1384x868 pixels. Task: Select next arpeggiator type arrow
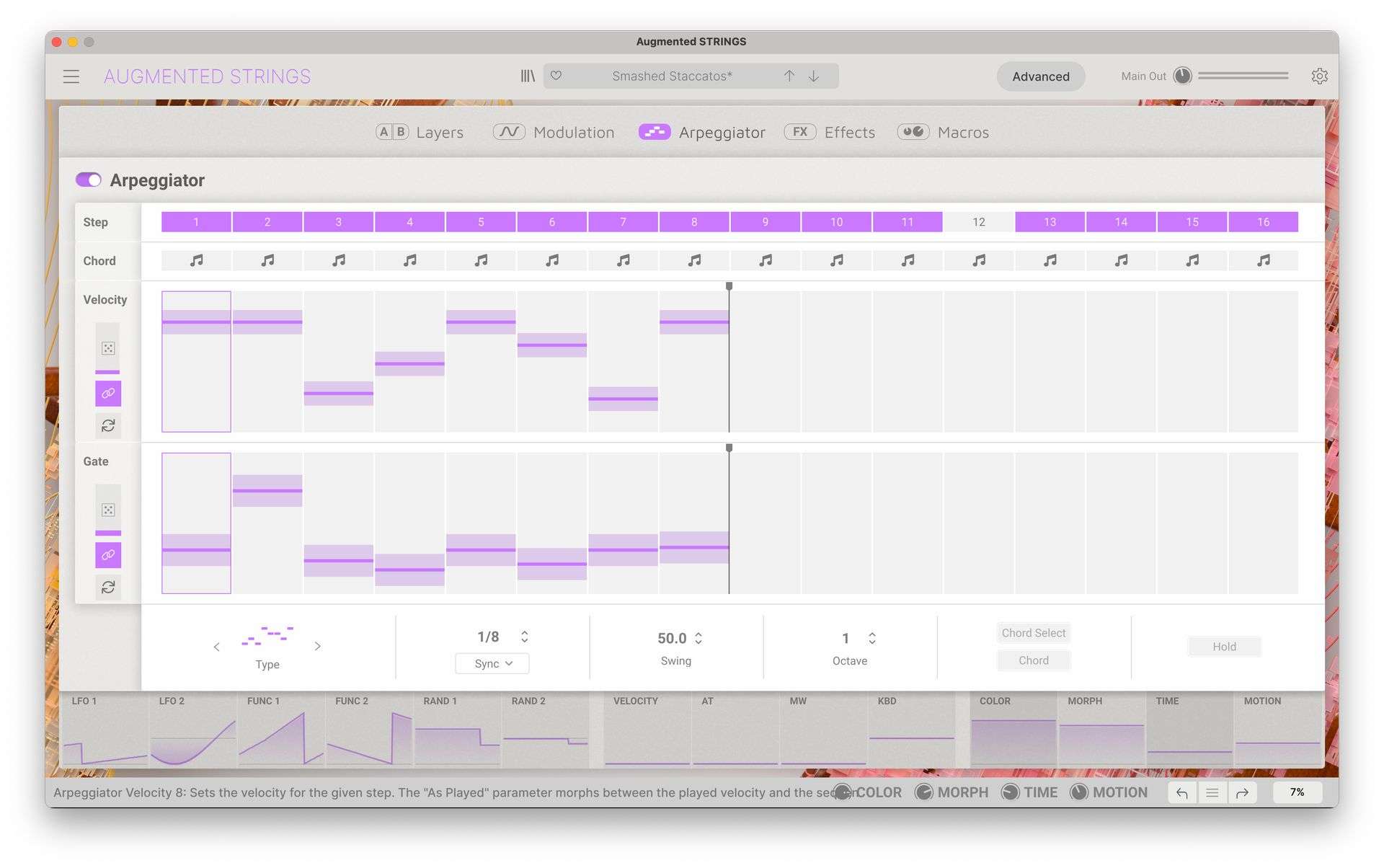point(318,647)
